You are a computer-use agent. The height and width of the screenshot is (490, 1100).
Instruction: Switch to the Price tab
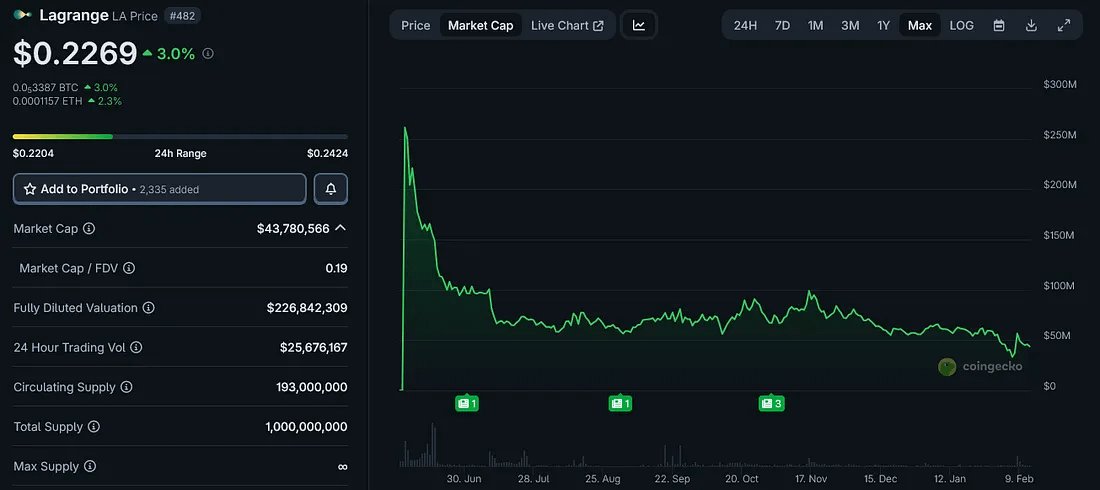click(x=415, y=25)
